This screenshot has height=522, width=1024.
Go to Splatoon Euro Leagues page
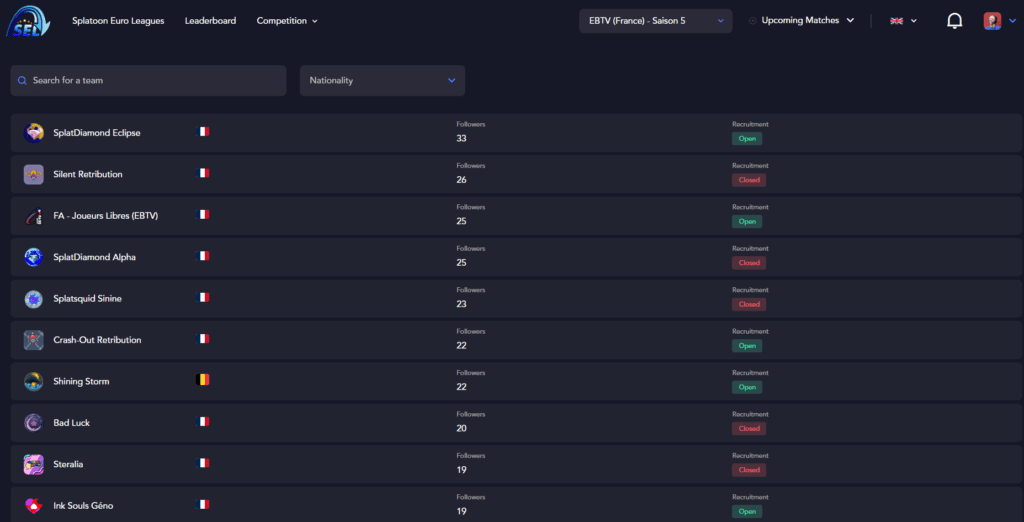point(118,21)
